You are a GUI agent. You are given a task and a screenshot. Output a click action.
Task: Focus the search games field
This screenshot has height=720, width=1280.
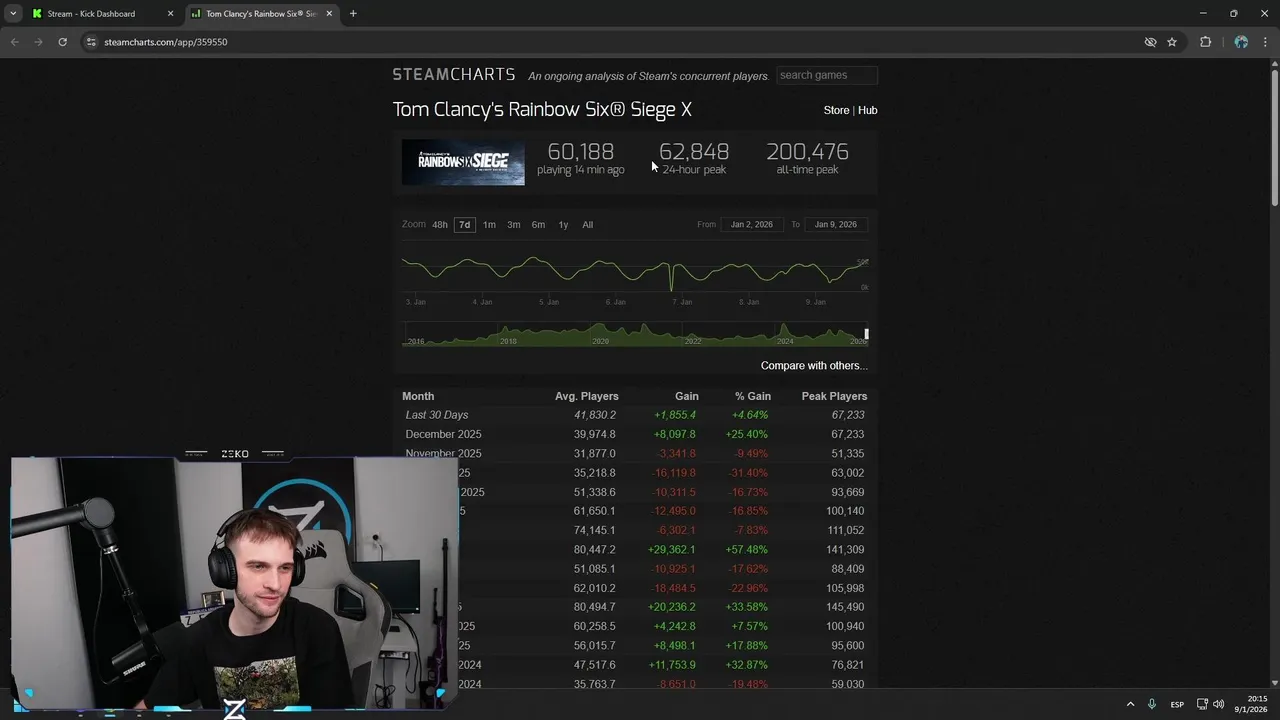[827, 75]
